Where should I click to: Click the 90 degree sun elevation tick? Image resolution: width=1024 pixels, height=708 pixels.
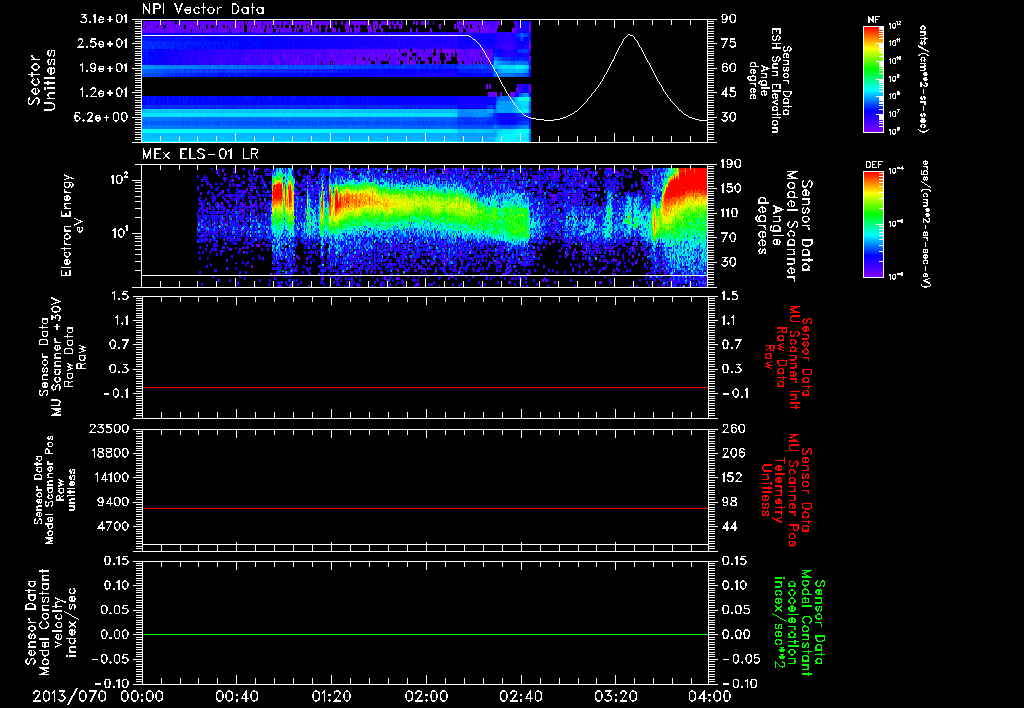[729, 18]
